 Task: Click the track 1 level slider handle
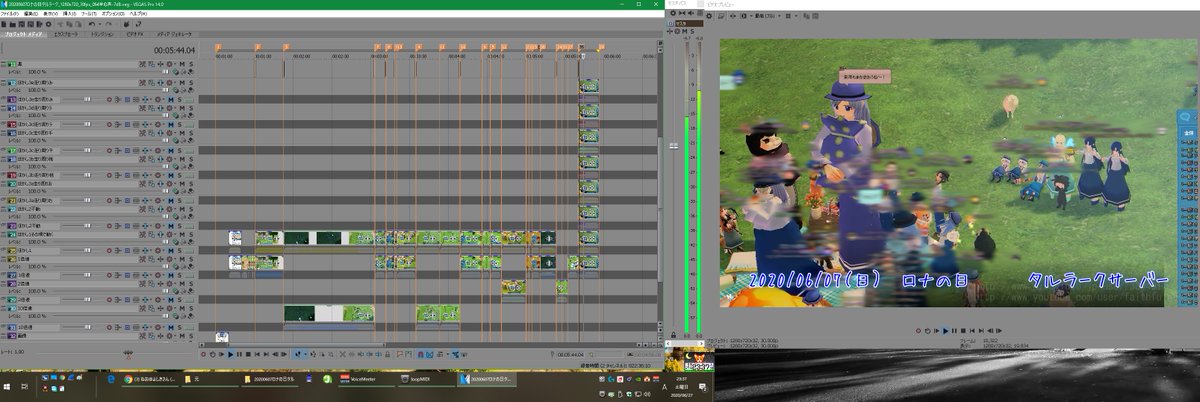click(165, 72)
